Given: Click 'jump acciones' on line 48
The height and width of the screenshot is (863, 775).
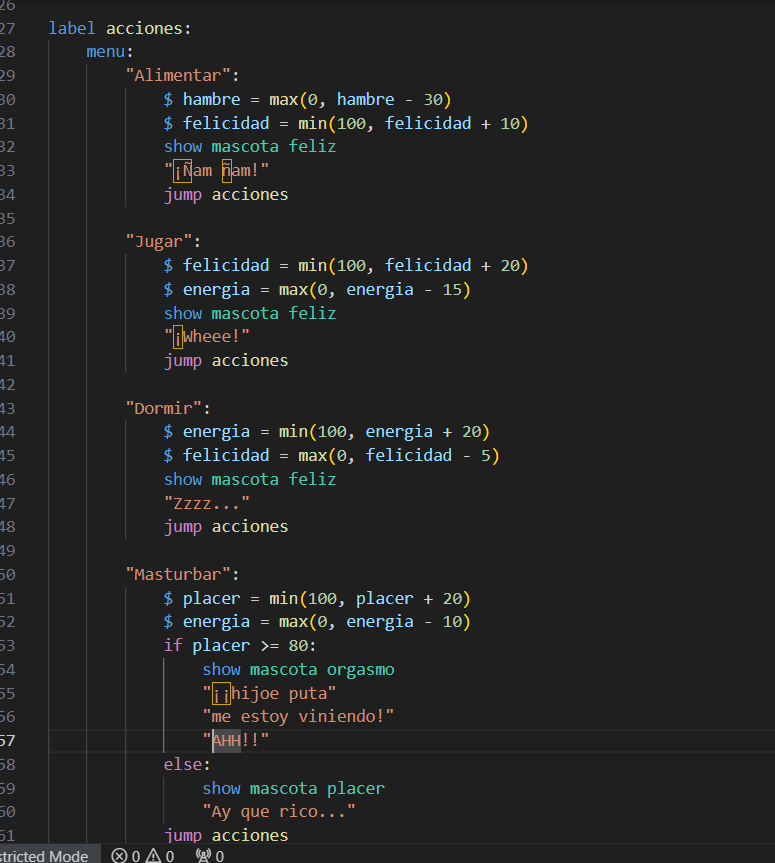Looking at the screenshot, I should click(226, 527).
